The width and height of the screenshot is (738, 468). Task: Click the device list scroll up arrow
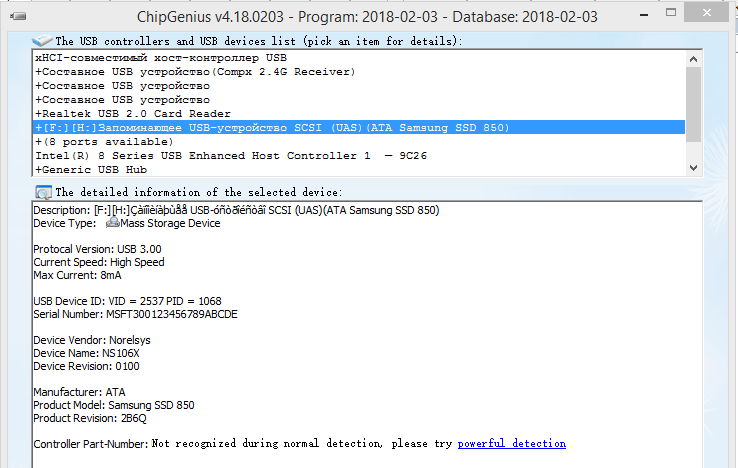(x=693, y=59)
